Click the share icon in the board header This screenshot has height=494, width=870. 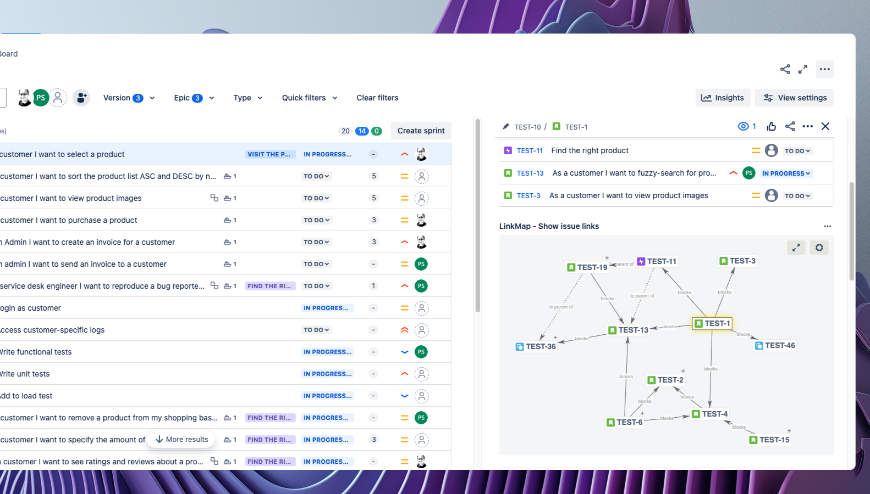pyautogui.click(x=785, y=69)
